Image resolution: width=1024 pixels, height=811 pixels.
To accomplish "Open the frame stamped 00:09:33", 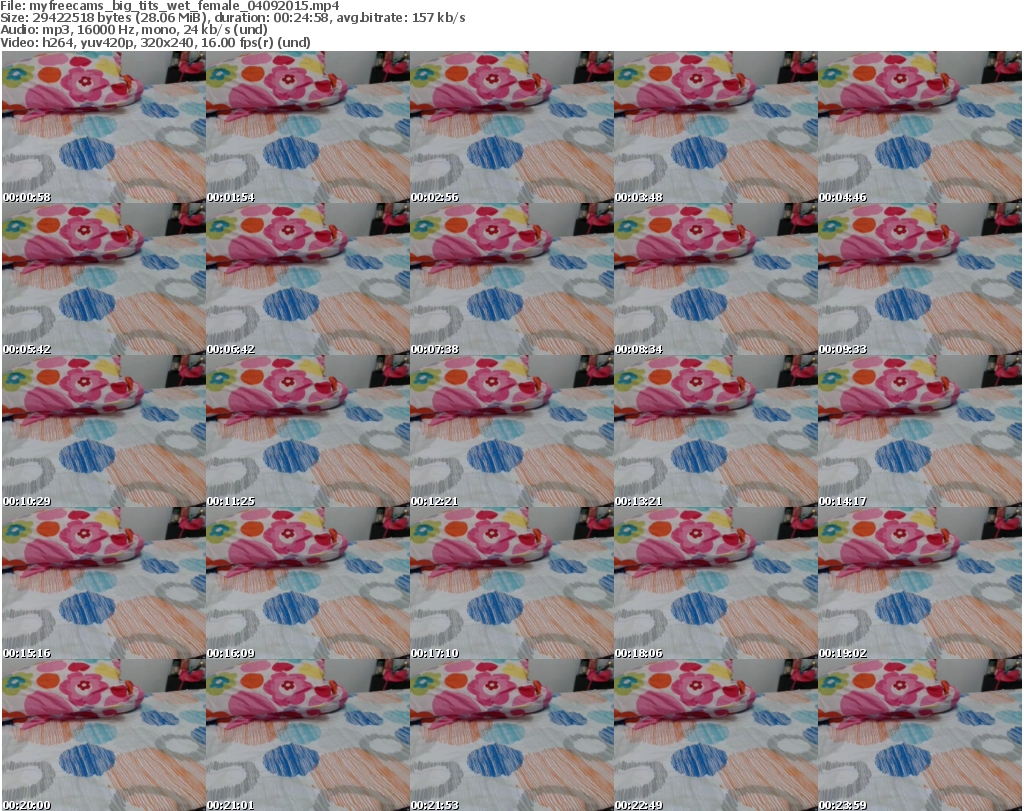I will [920, 279].
